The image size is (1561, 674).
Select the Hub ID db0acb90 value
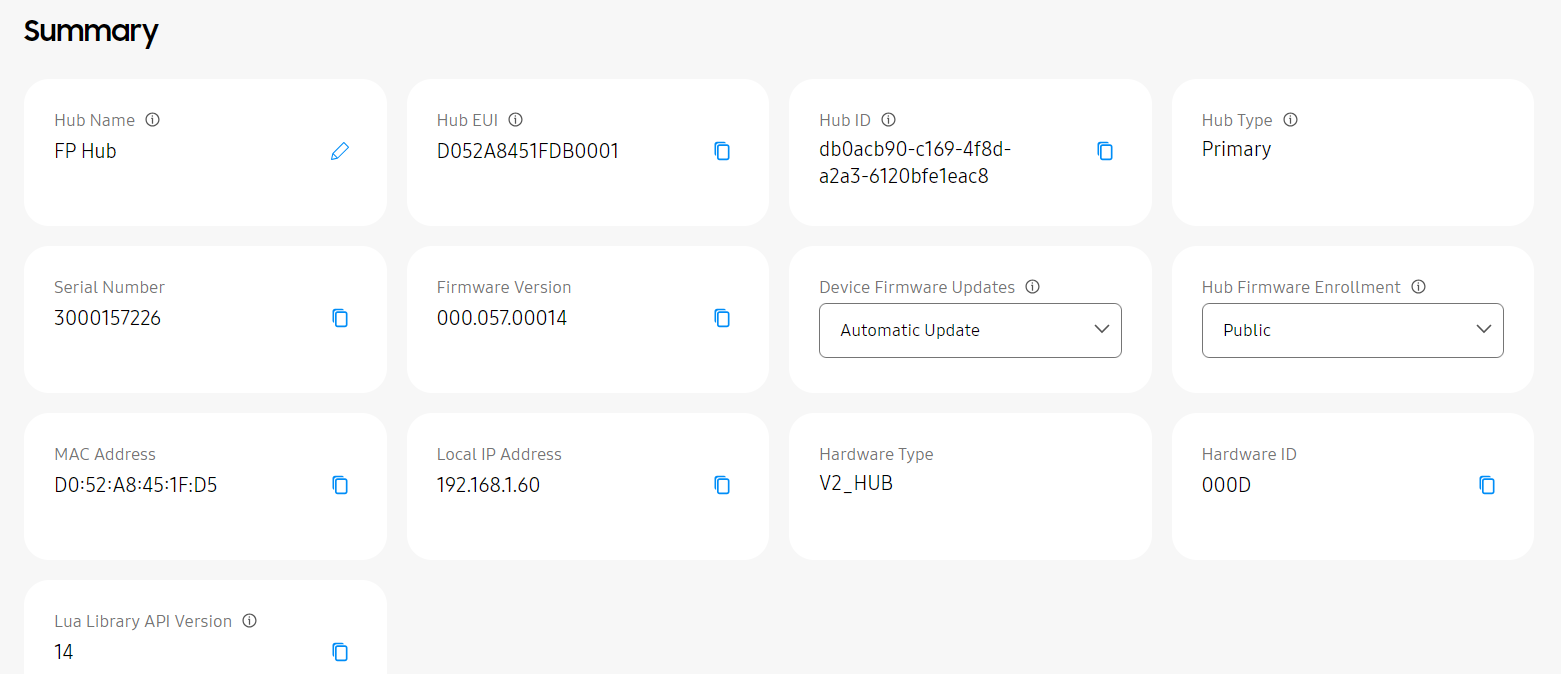click(915, 164)
